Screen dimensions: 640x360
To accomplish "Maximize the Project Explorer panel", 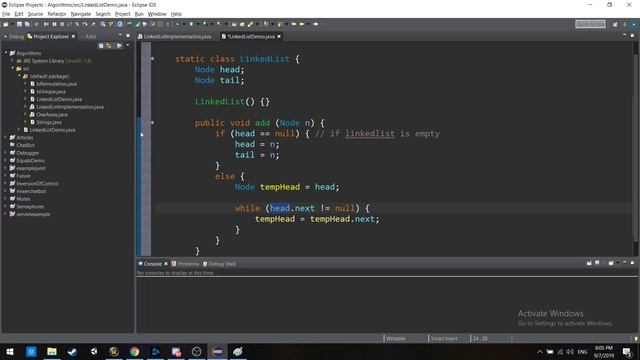I will coord(128,36).
